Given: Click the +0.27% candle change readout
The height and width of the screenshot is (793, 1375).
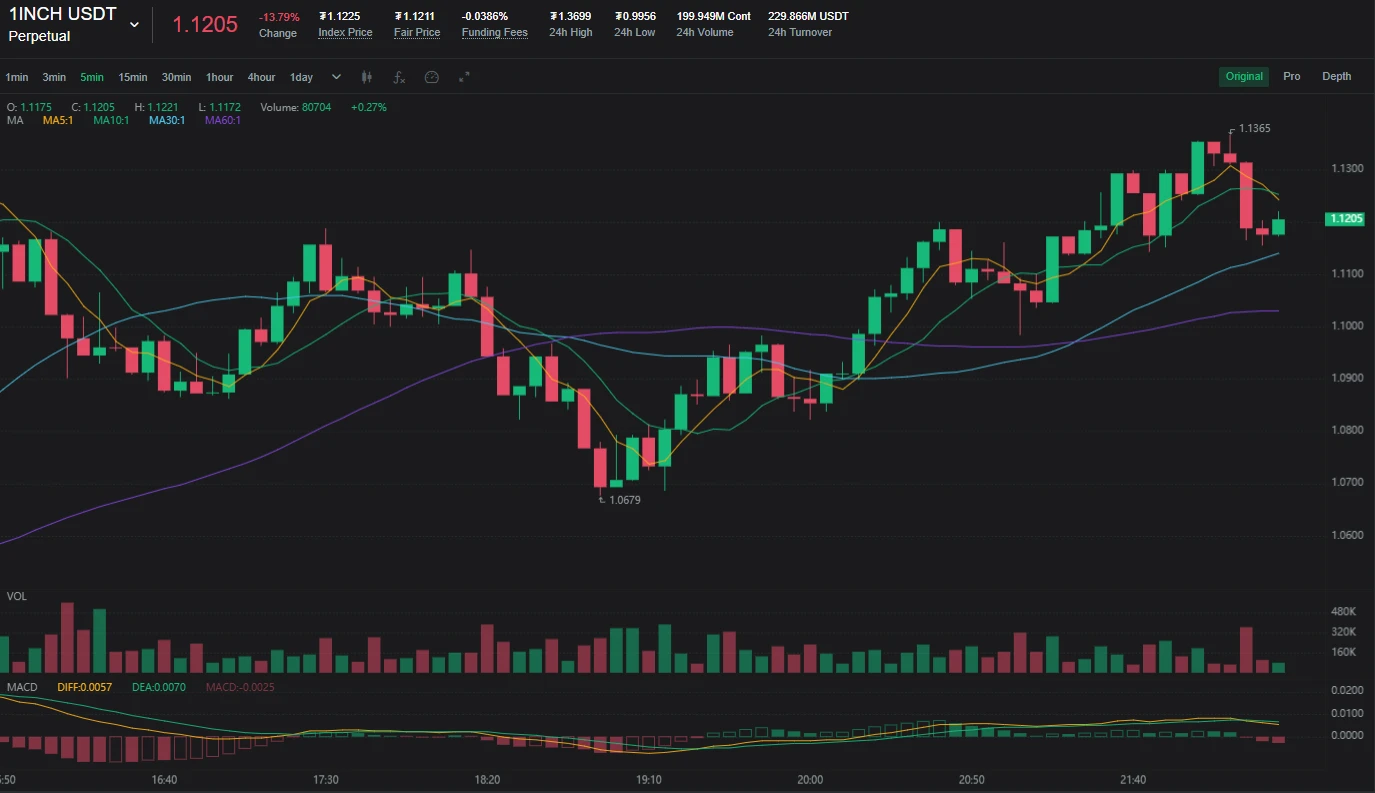Looking at the screenshot, I should (369, 107).
